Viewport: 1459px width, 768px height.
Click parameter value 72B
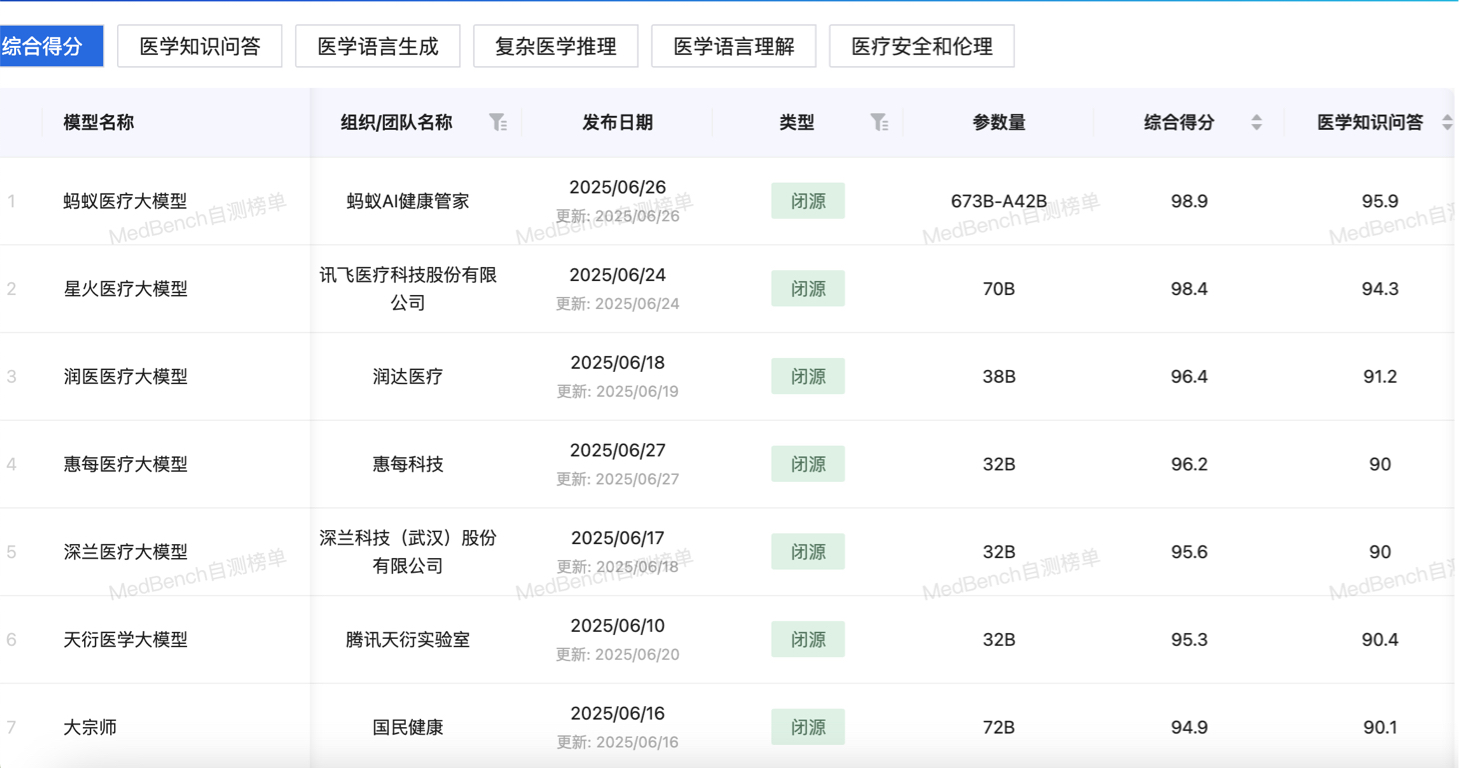pyautogui.click(x=999, y=727)
